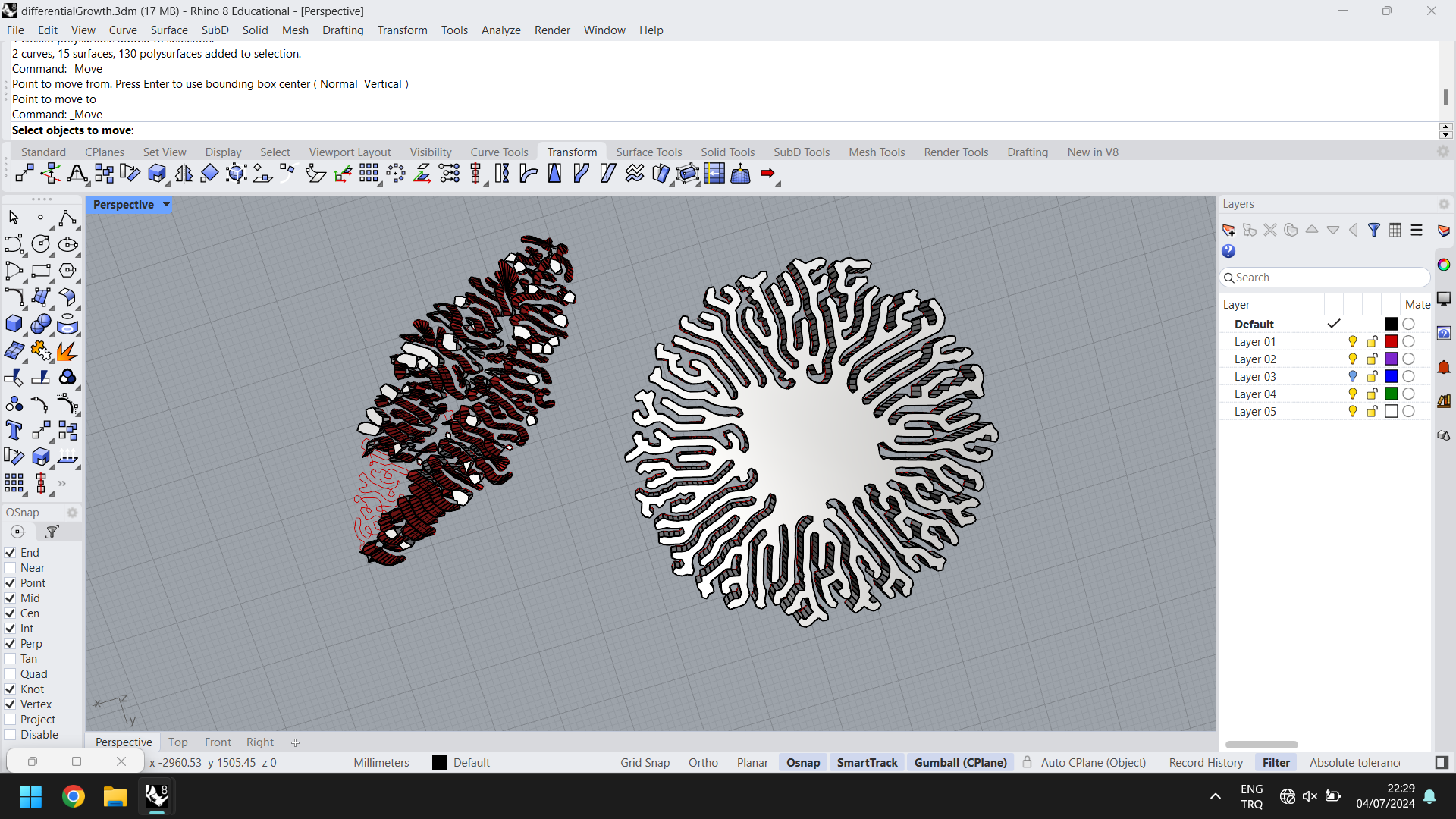Image resolution: width=1456 pixels, height=819 pixels.
Task: Click the Boolean Union spheres icon
Action: [x=40, y=324]
